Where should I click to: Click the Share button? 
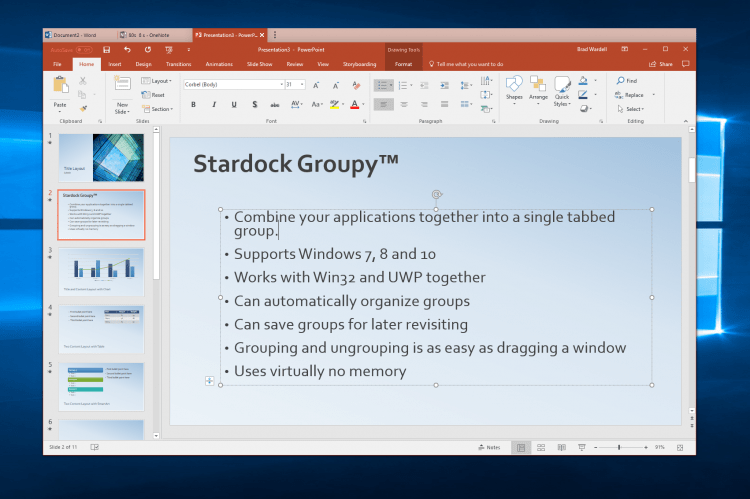pyautogui.click(x=661, y=64)
